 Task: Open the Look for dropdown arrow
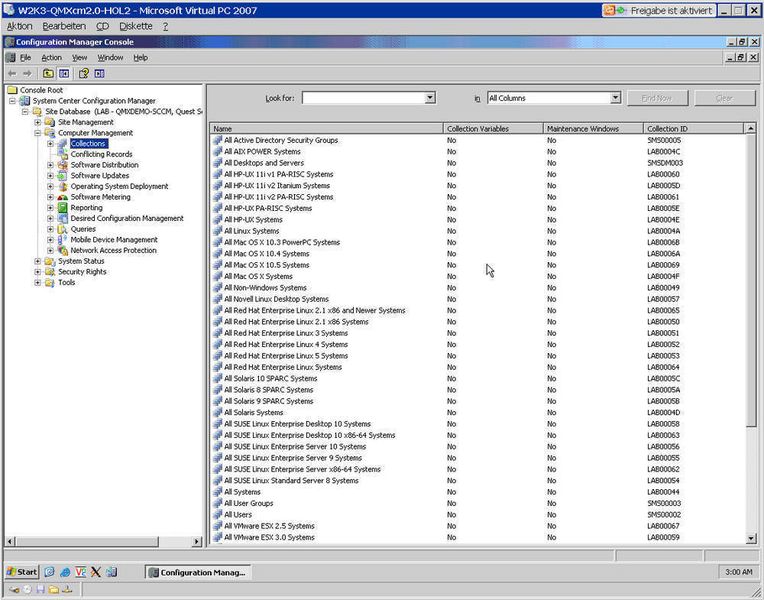tap(430, 98)
